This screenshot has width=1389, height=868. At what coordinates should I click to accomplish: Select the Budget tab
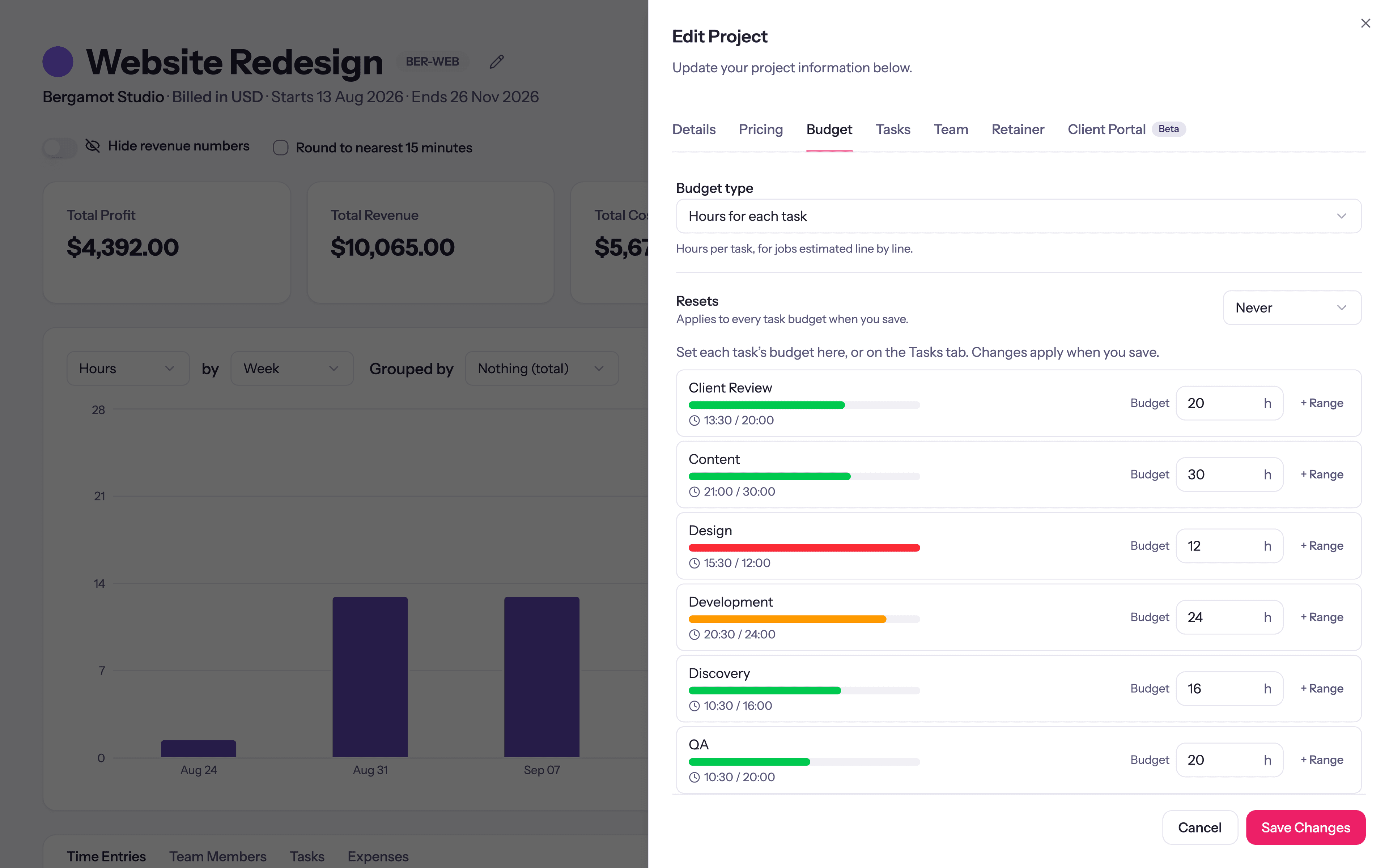829,129
